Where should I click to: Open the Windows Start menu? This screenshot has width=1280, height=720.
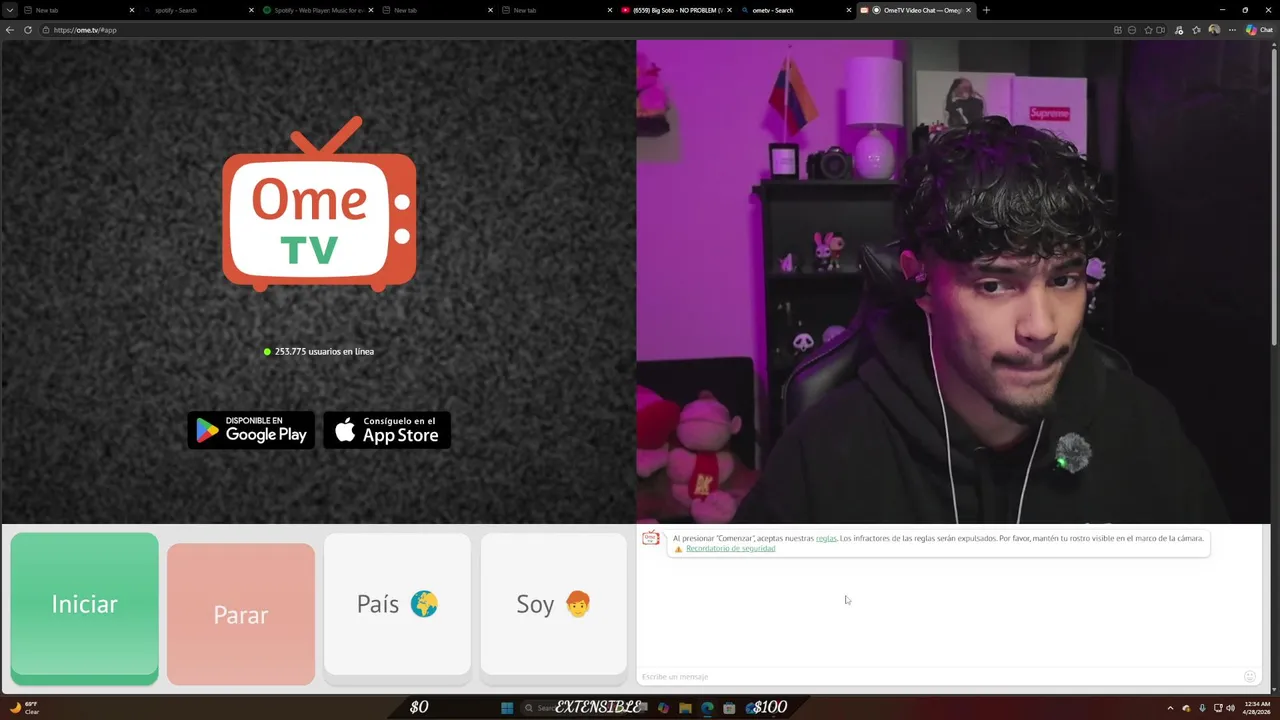[x=507, y=708]
